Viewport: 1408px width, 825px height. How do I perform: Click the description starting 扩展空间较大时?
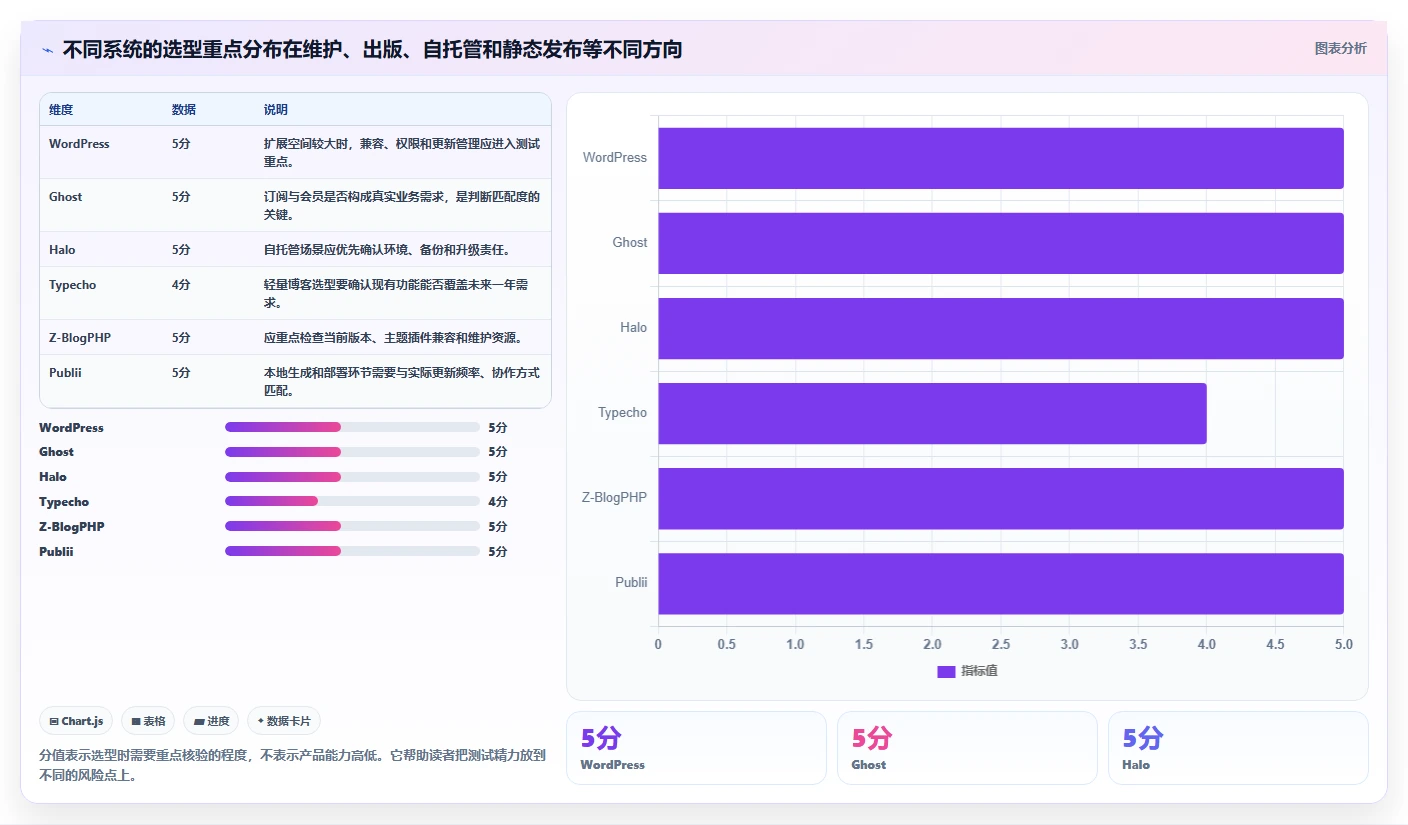[x=402, y=153]
